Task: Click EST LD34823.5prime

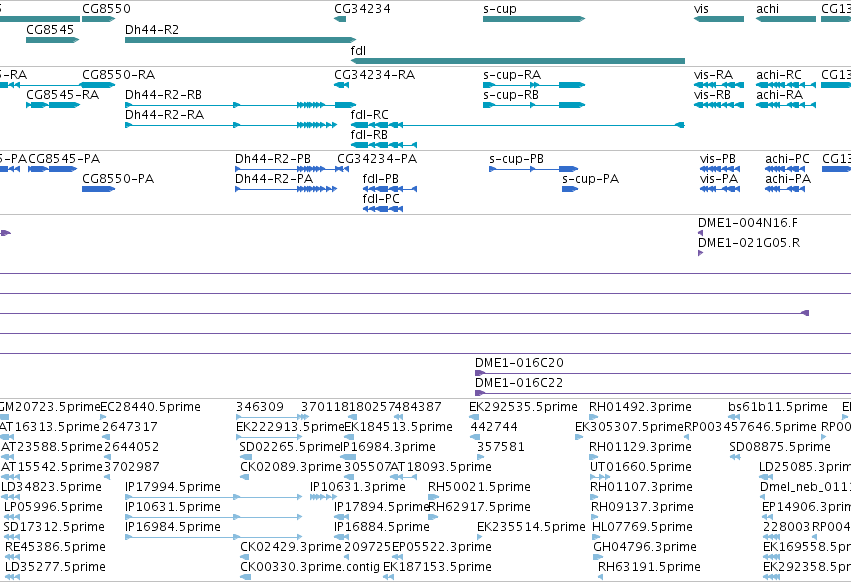Action: point(52,487)
